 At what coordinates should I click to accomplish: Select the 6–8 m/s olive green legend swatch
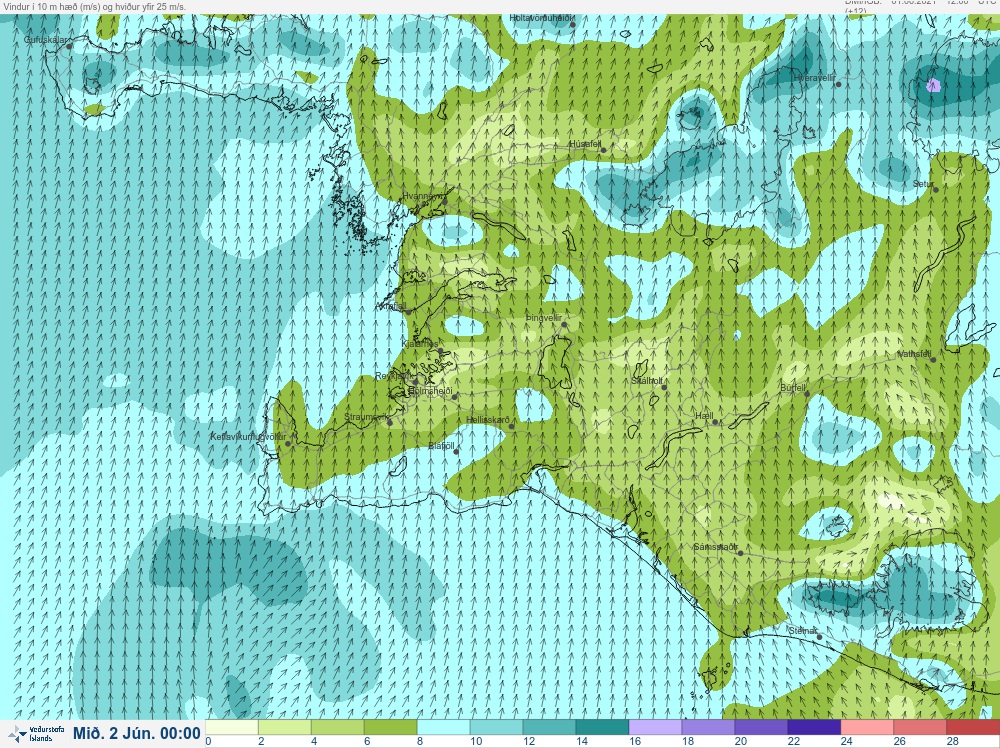click(390, 728)
